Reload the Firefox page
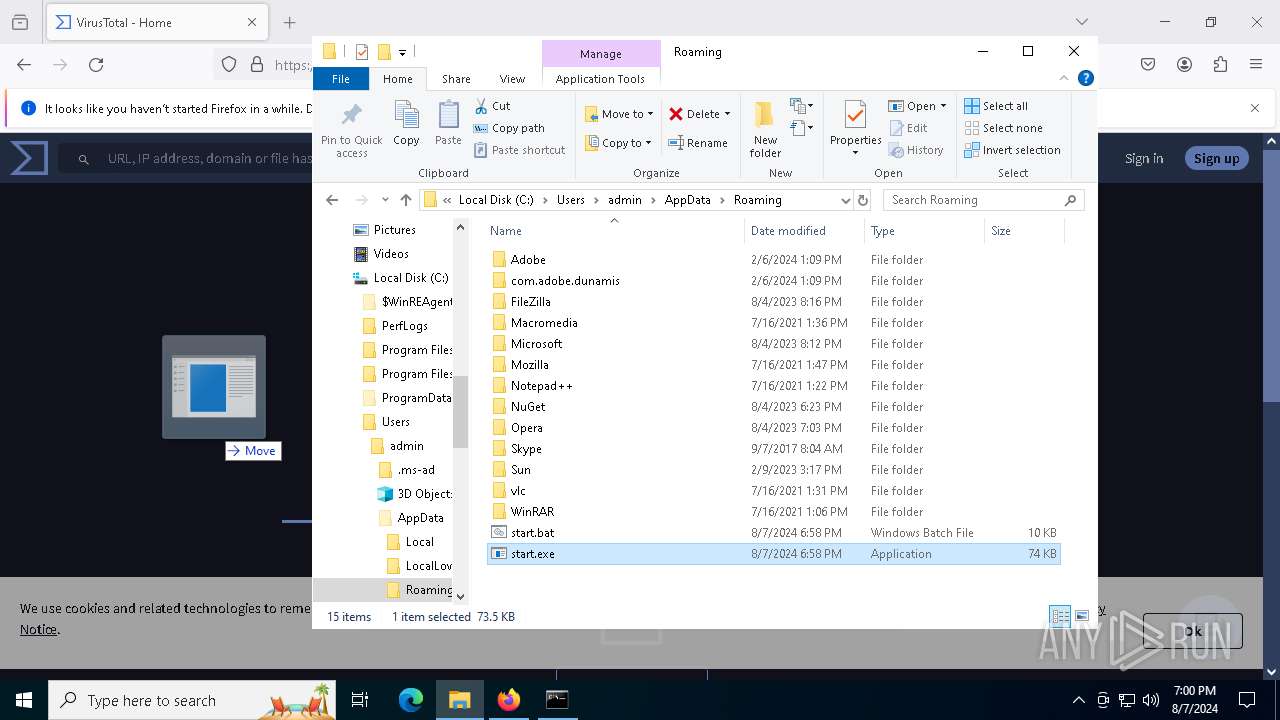 click(x=96, y=64)
